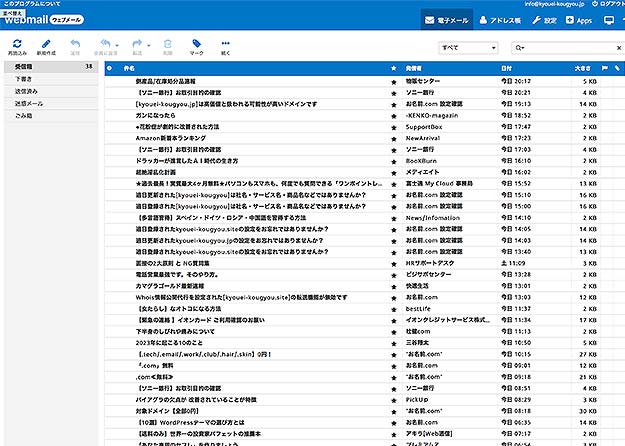Image resolution: width=625 pixels, height=446 pixels.
Task: Toggle star on the BookRburn message
Action: point(394,160)
